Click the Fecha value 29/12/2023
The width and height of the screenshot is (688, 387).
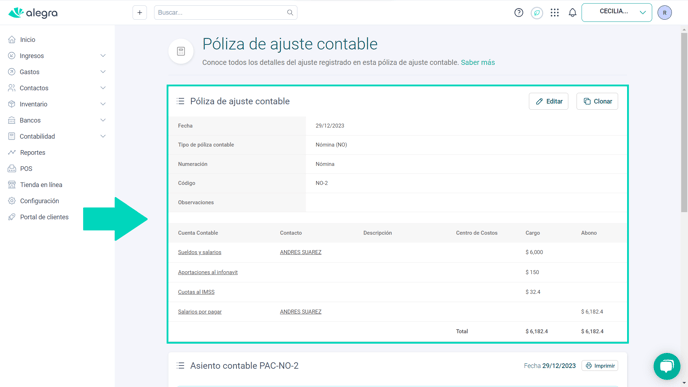(330, 125)
